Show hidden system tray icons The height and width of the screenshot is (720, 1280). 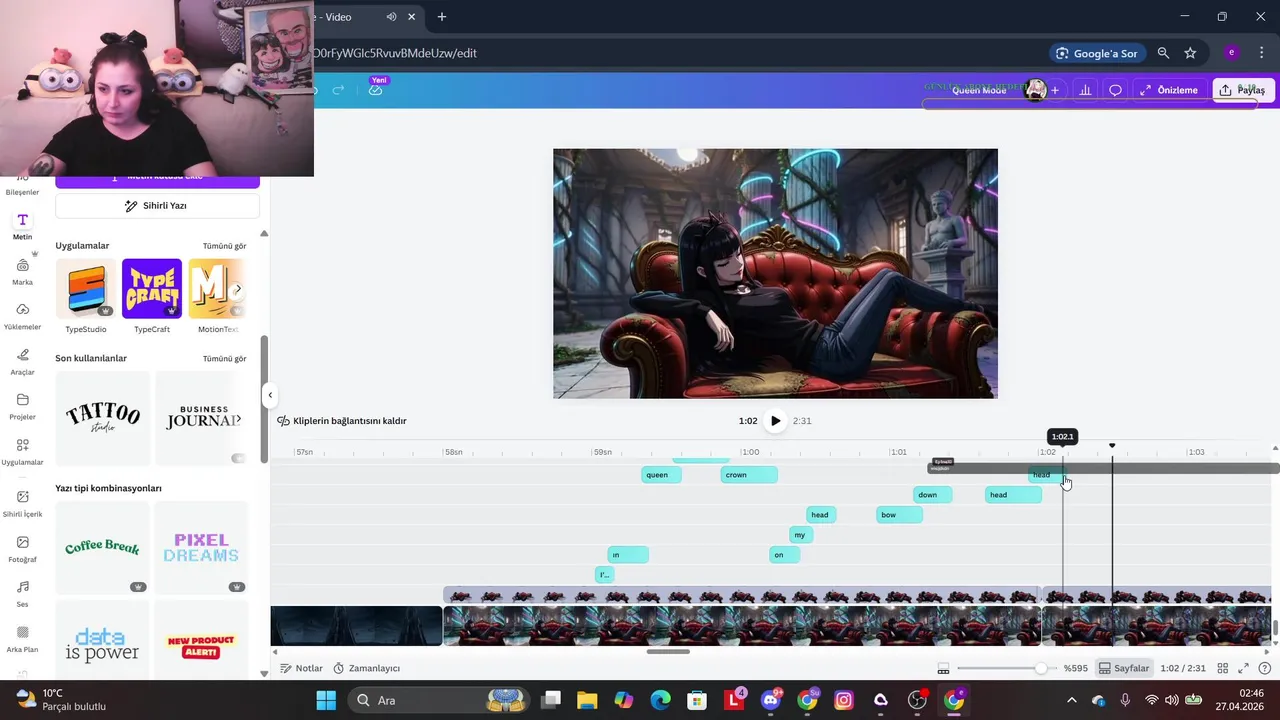1072,700
